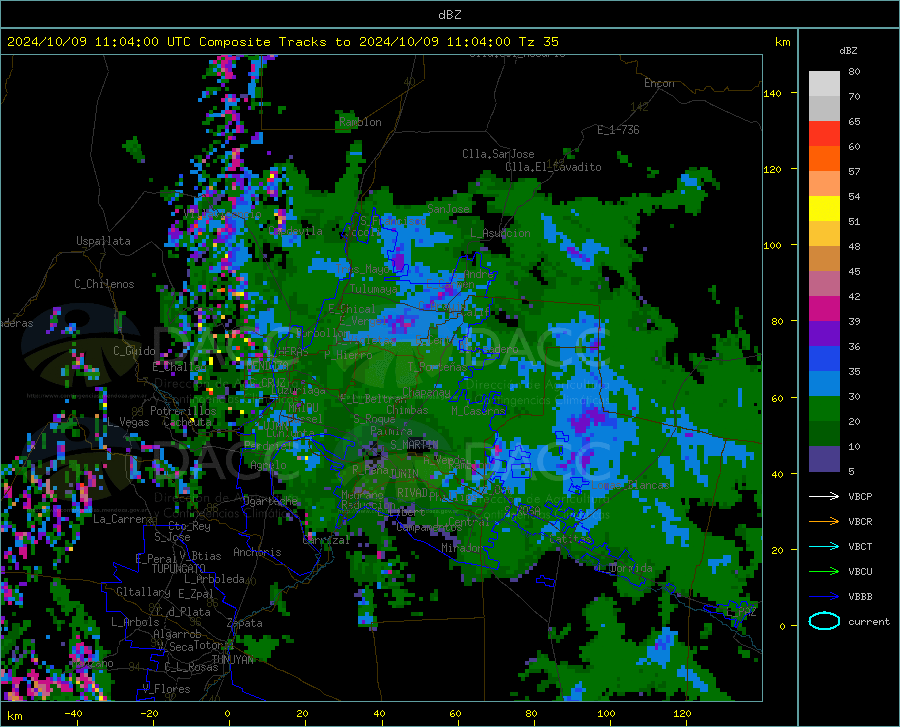
Task: Click the 'Ramblon' map label
Action: click(x=360, y=122)
